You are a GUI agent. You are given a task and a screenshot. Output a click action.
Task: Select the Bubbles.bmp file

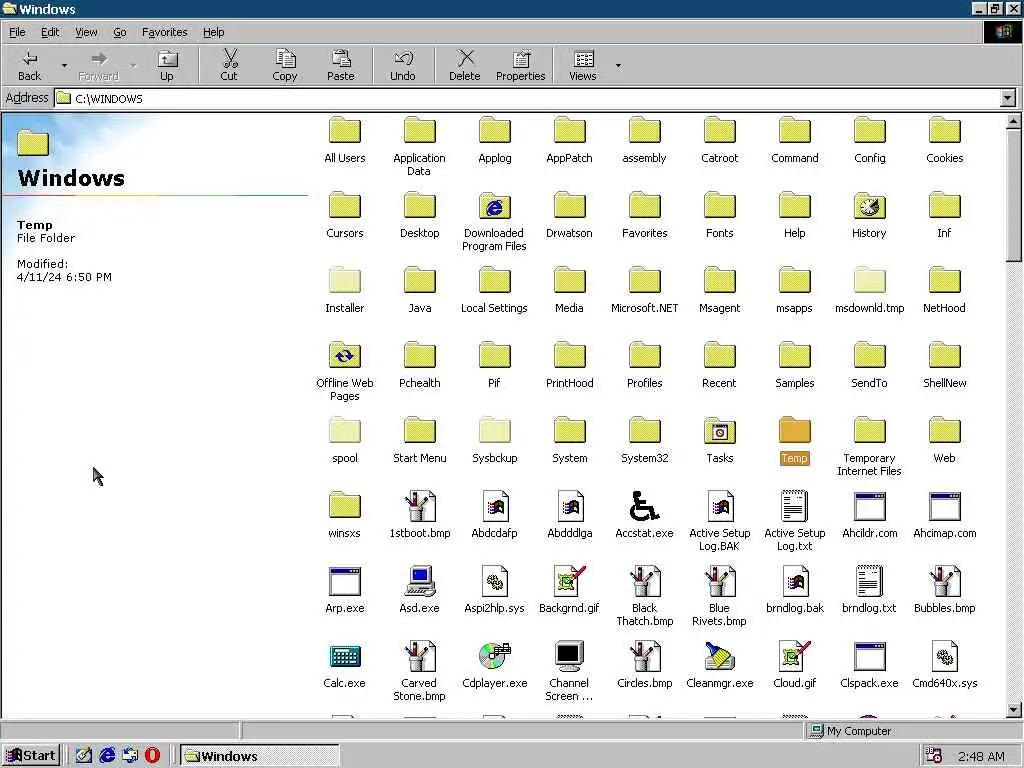click(944, 590)
